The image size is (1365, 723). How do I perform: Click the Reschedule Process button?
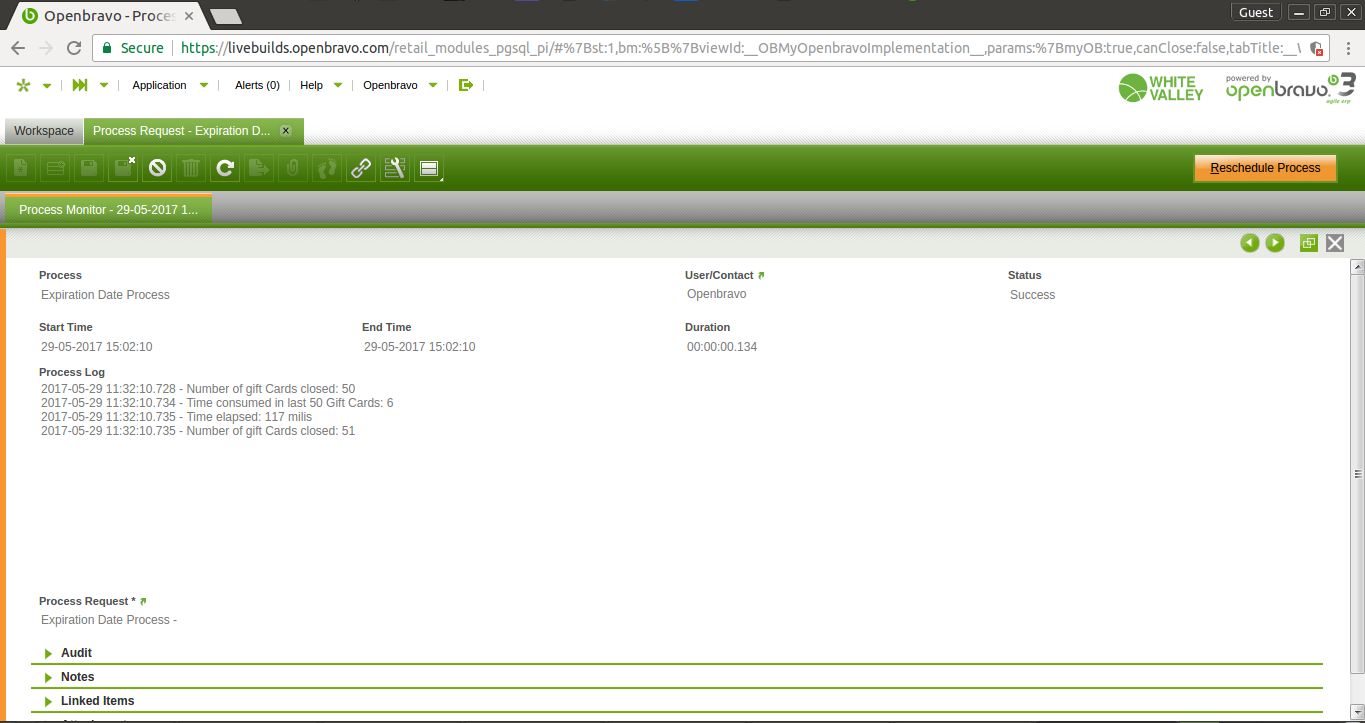1265,168
